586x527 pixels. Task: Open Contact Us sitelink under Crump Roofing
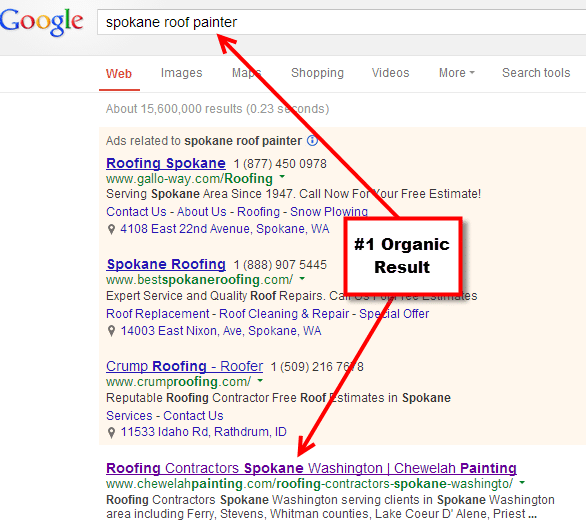193,416
